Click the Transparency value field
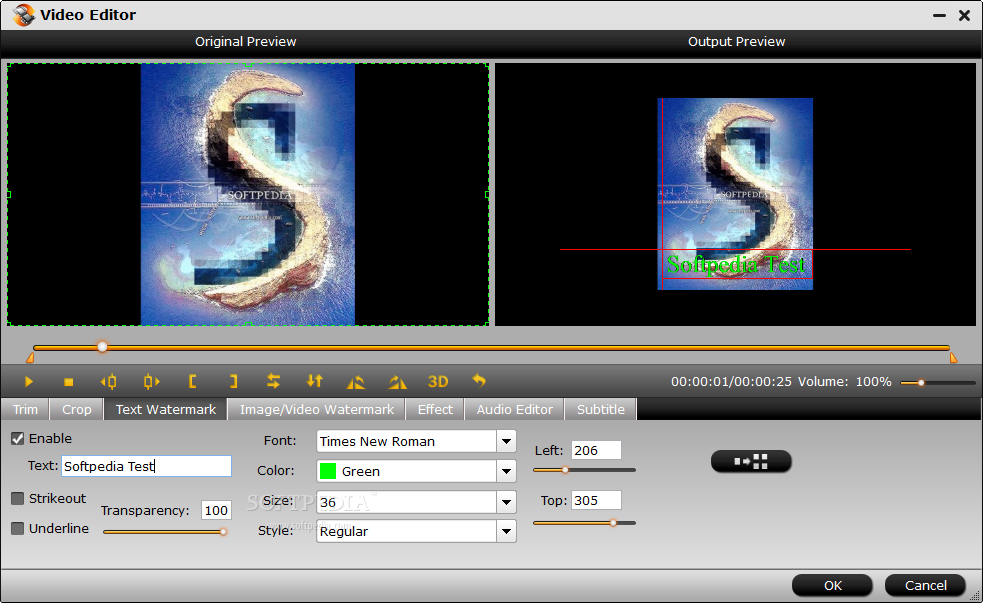This screenshot has width=983, height=603. 216,510
